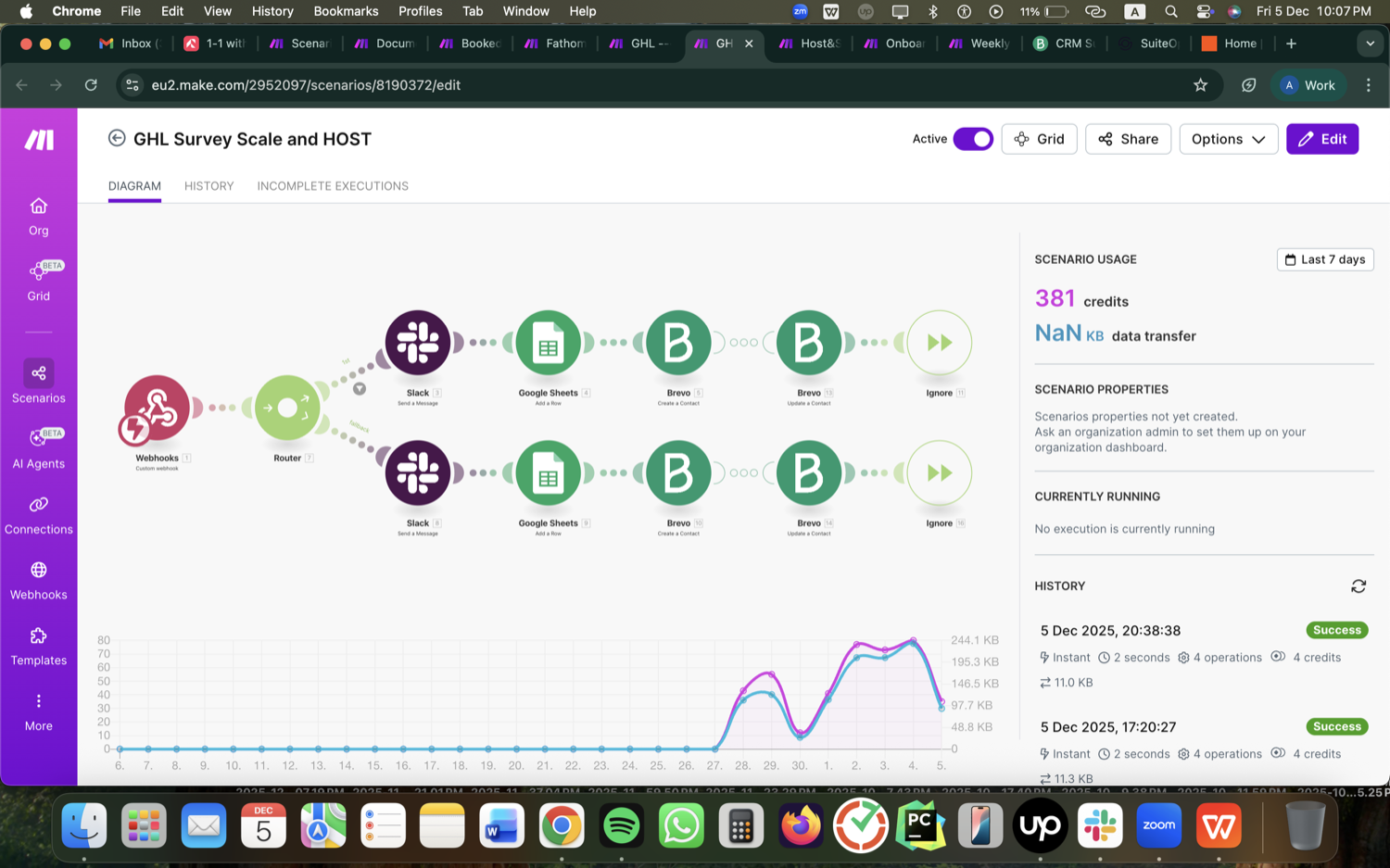Open the Webhooks custom webhook module
This screenshot has height=868, width=1390.
tap(157, 409)
